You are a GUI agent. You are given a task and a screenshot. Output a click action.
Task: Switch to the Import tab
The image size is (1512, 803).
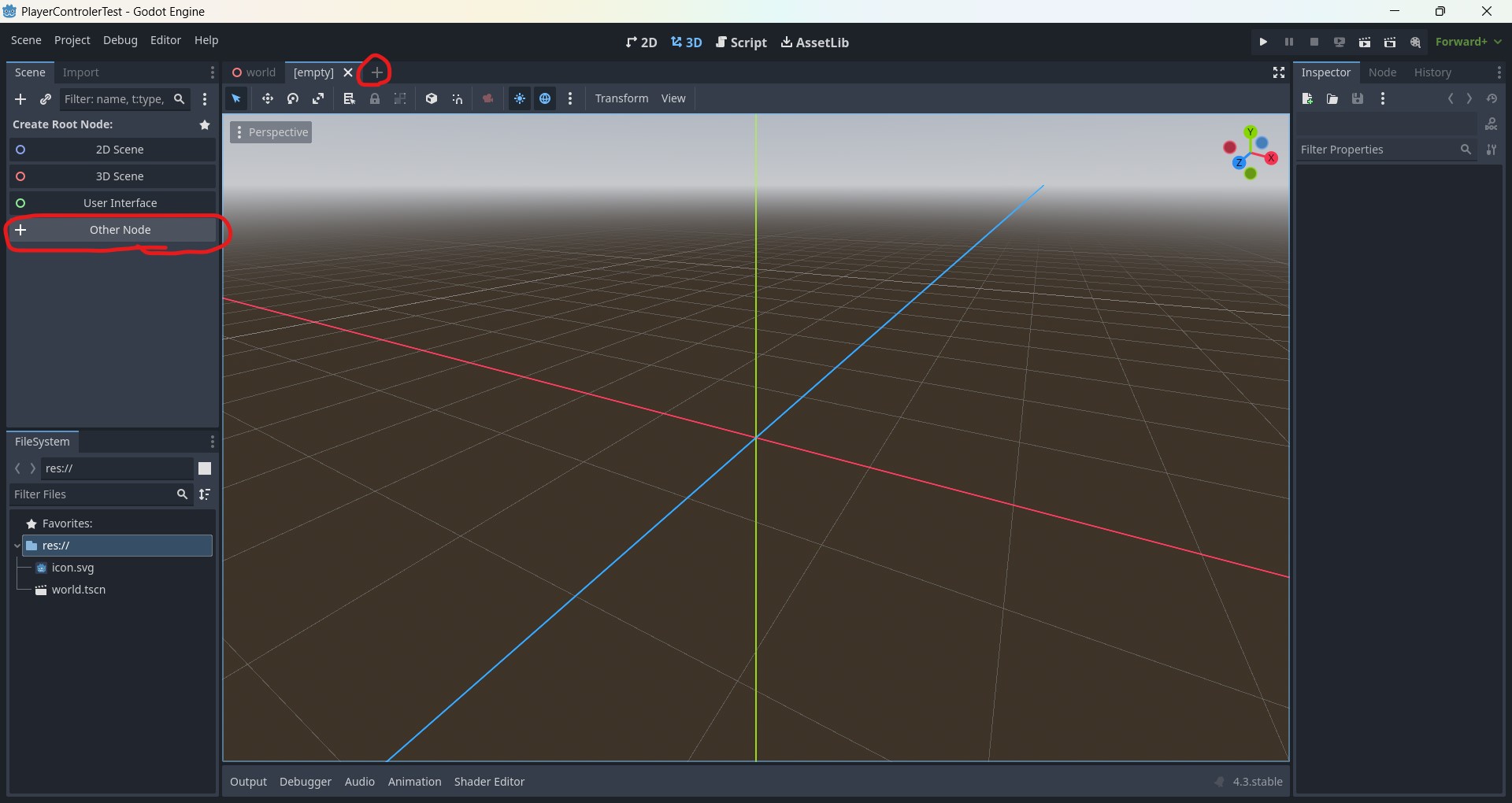(80, 72)
